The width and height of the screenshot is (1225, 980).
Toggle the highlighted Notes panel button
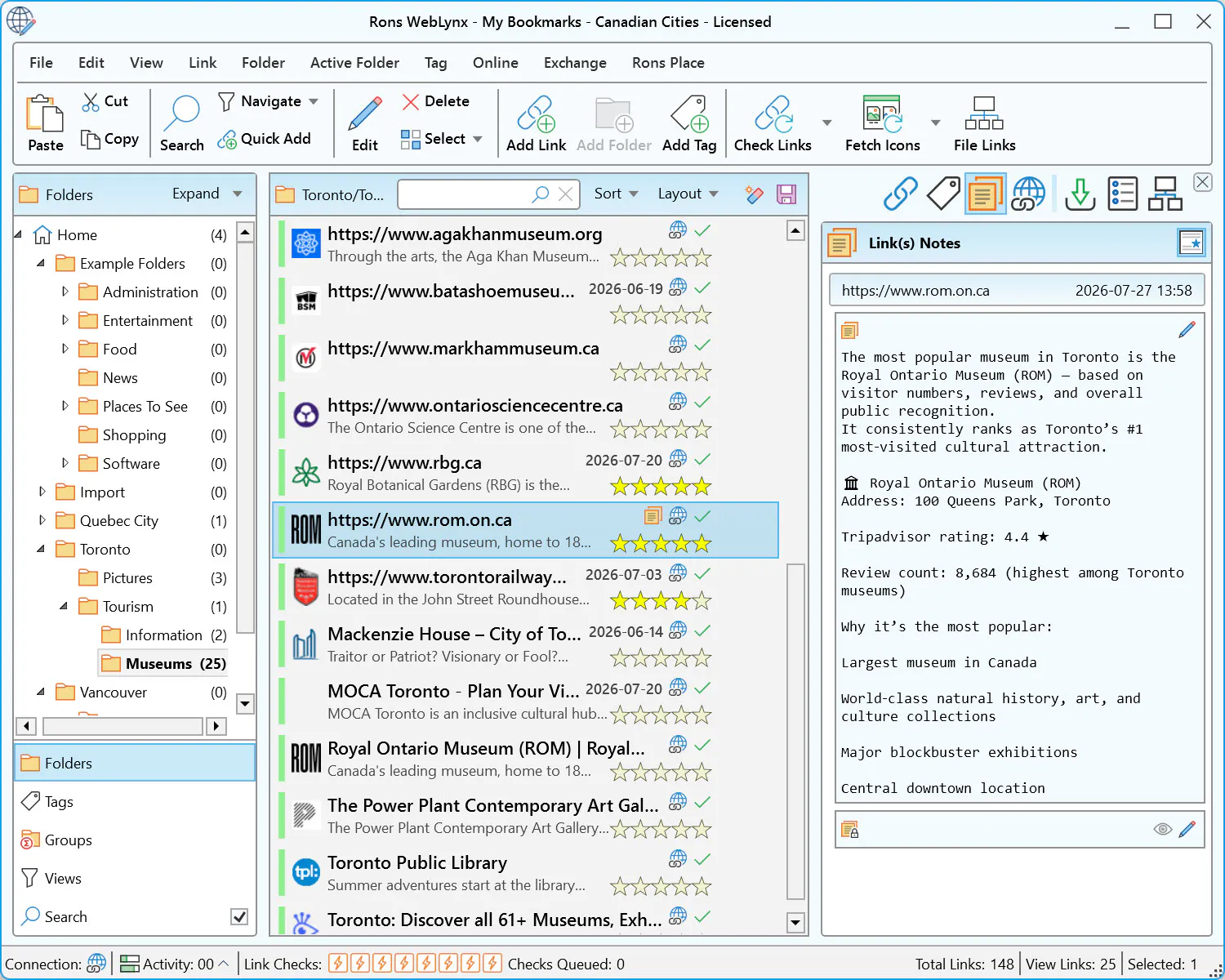pyautogui.click(x=986, y=194)
